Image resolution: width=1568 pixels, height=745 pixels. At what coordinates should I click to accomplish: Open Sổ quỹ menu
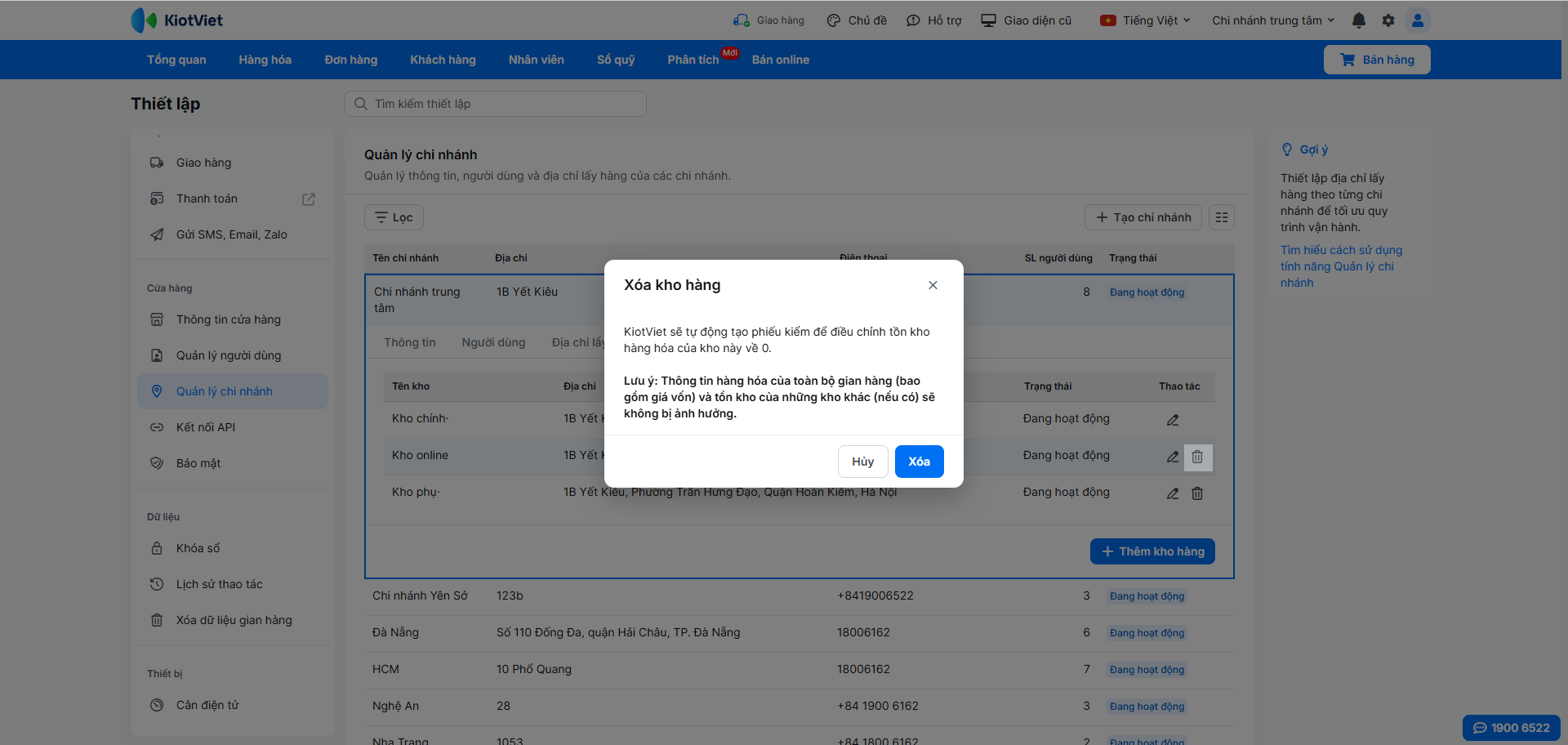tap(616, 60)
